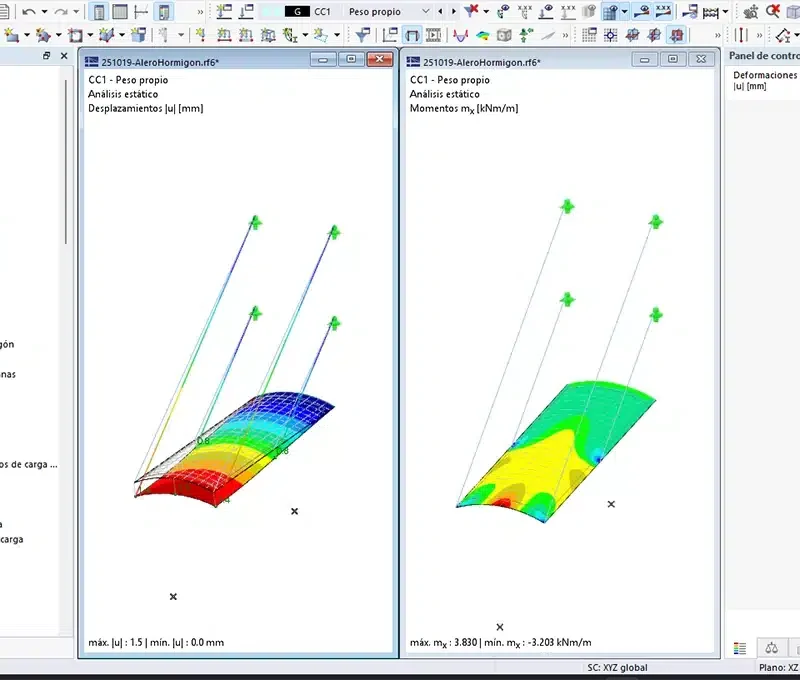Click the new node star icon
800x680 pixels.
tap(11, 35)
